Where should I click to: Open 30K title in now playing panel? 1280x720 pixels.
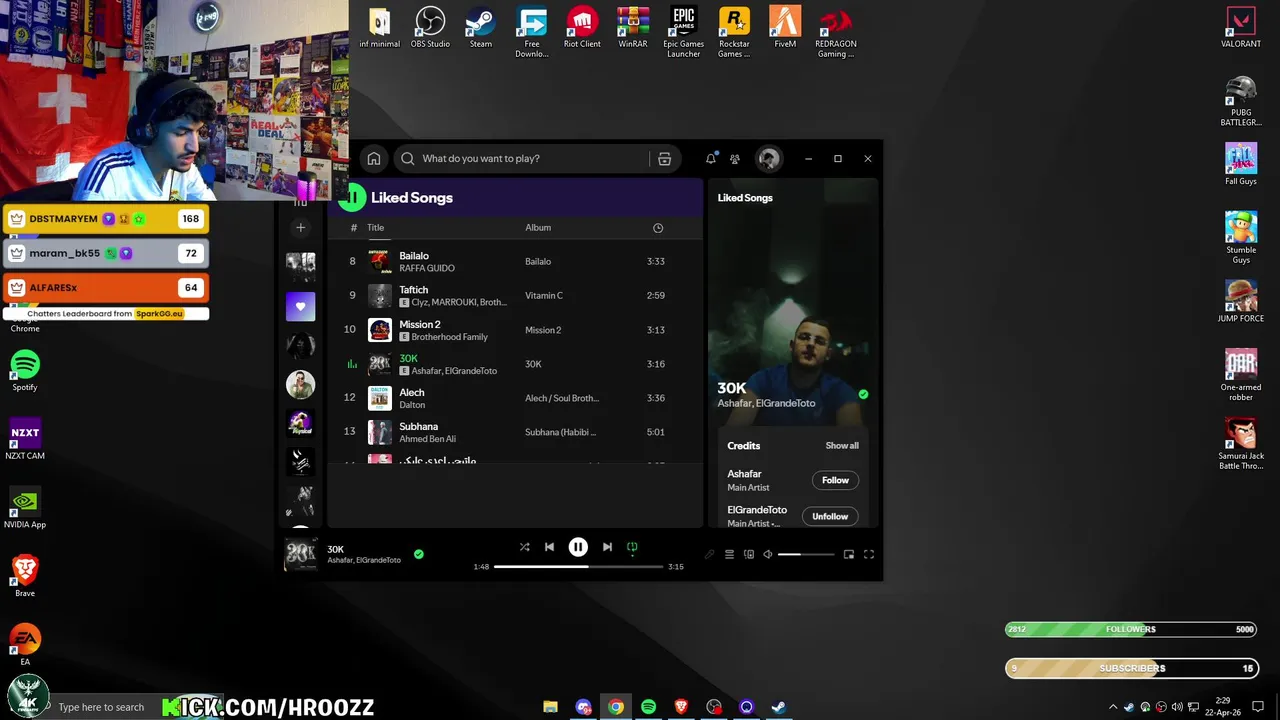click(732, 388)
